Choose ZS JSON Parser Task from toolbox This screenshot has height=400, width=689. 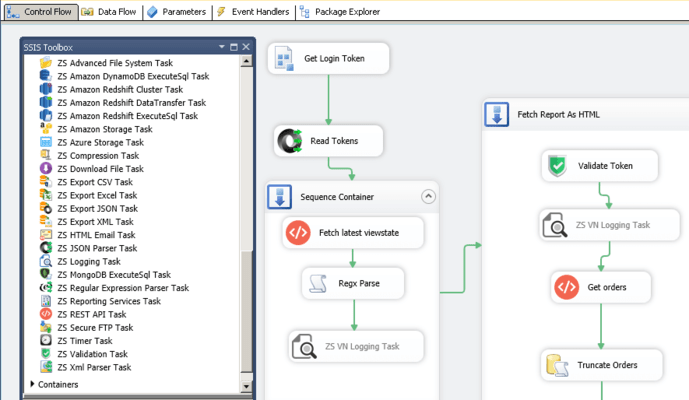(97, 248)
